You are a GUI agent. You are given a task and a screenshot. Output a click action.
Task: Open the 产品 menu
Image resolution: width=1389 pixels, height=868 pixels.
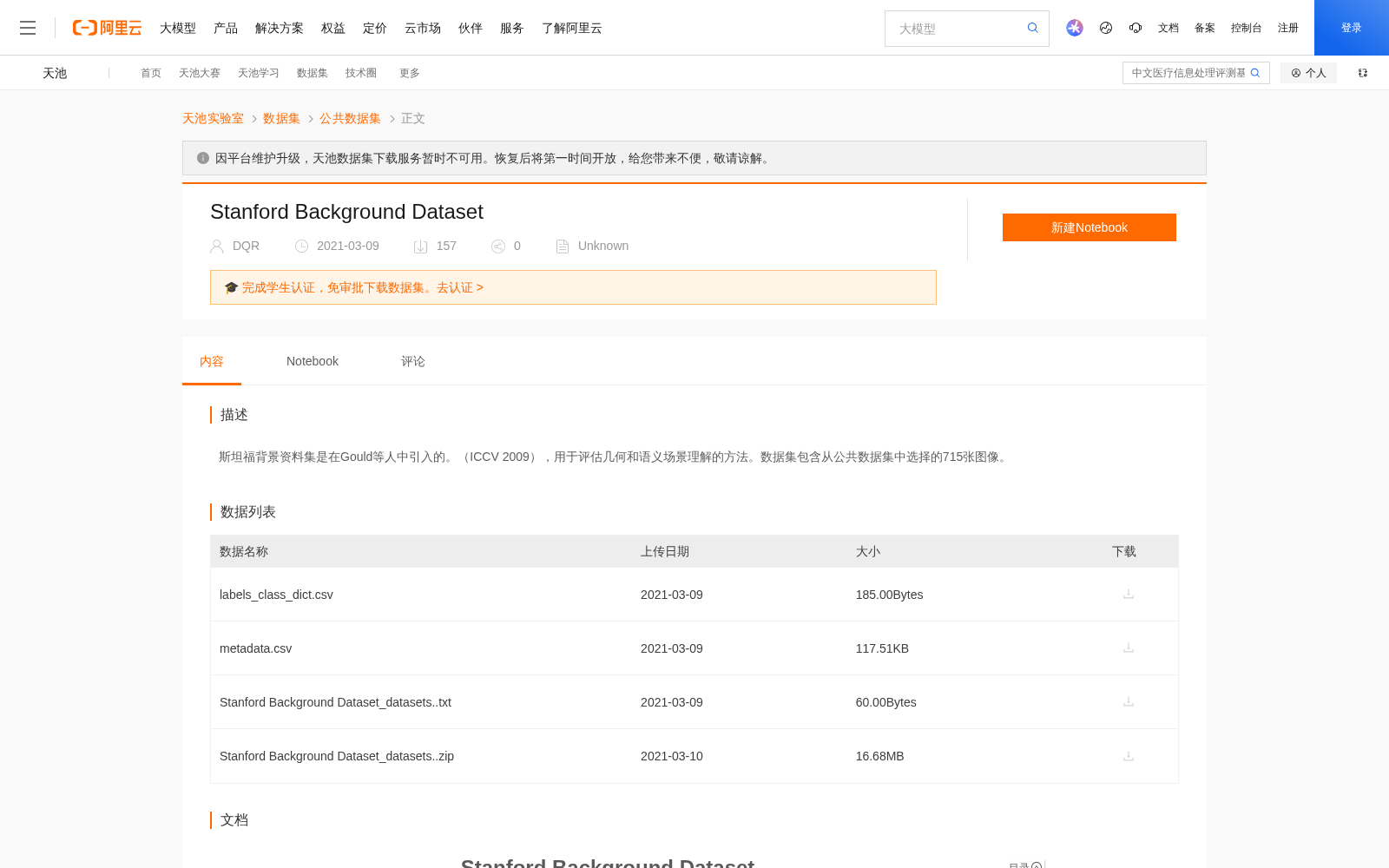pos(226,28)
